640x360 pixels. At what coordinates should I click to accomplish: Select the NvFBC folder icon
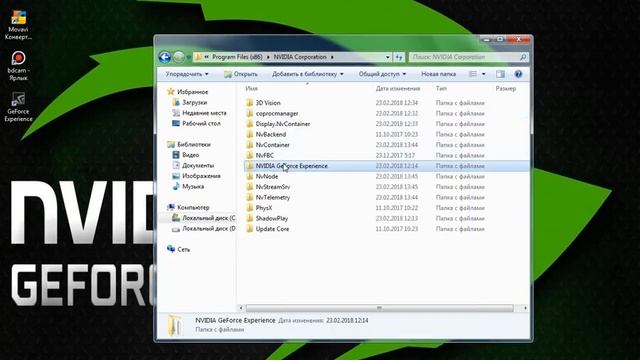tap(249, 155)
